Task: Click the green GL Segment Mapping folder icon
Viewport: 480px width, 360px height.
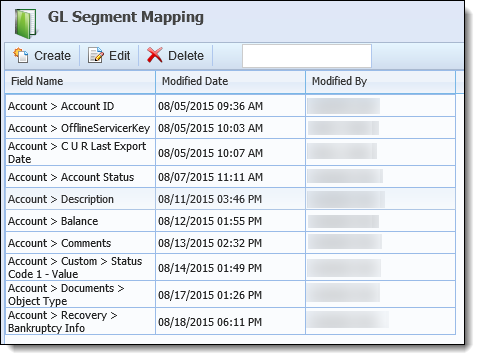Action: pyautogui.click(x=26, y=23)
